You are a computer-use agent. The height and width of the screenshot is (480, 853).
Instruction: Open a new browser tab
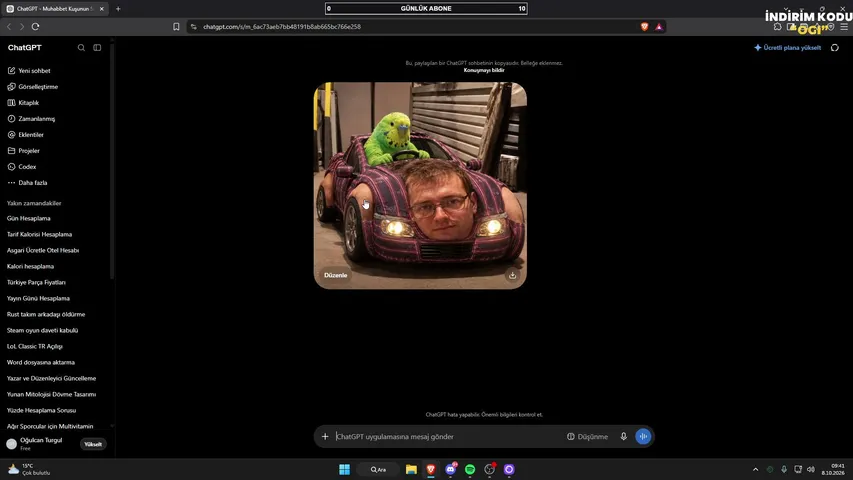click(118, 9)
